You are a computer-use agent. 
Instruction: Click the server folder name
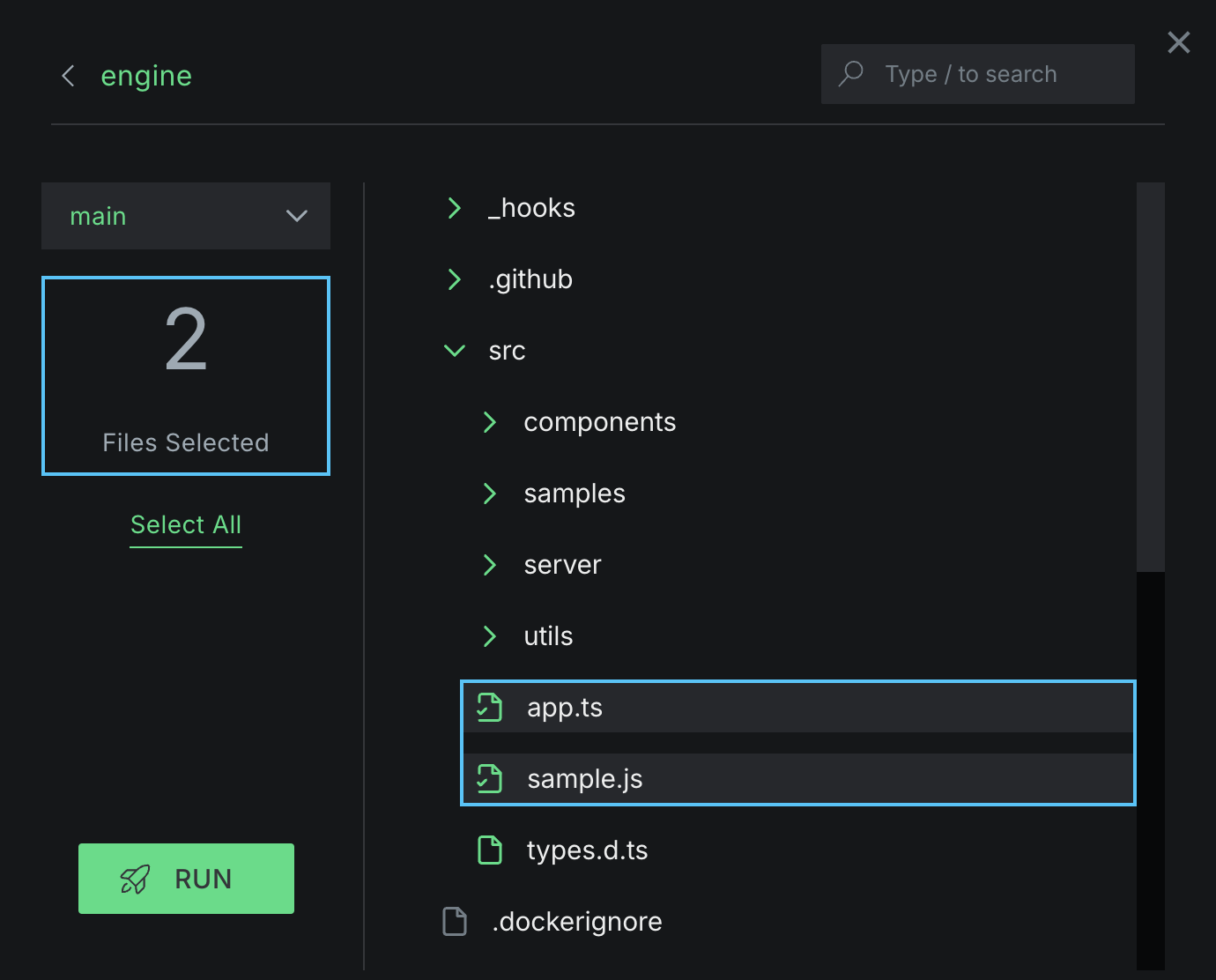pyautogui.click(x=562, y=565)
